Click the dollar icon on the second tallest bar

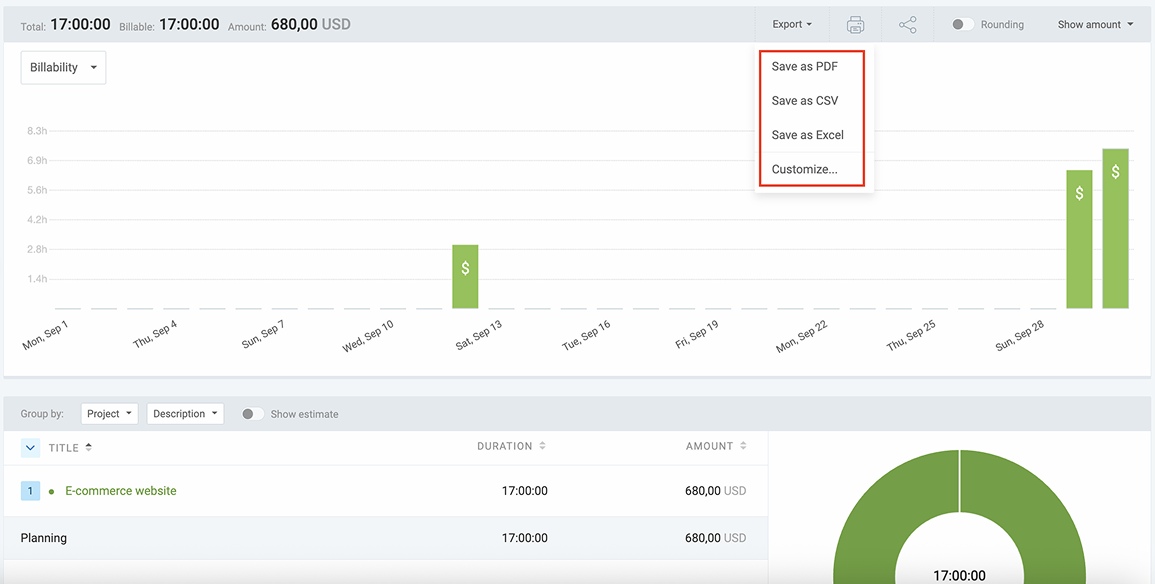(1079, 192)
